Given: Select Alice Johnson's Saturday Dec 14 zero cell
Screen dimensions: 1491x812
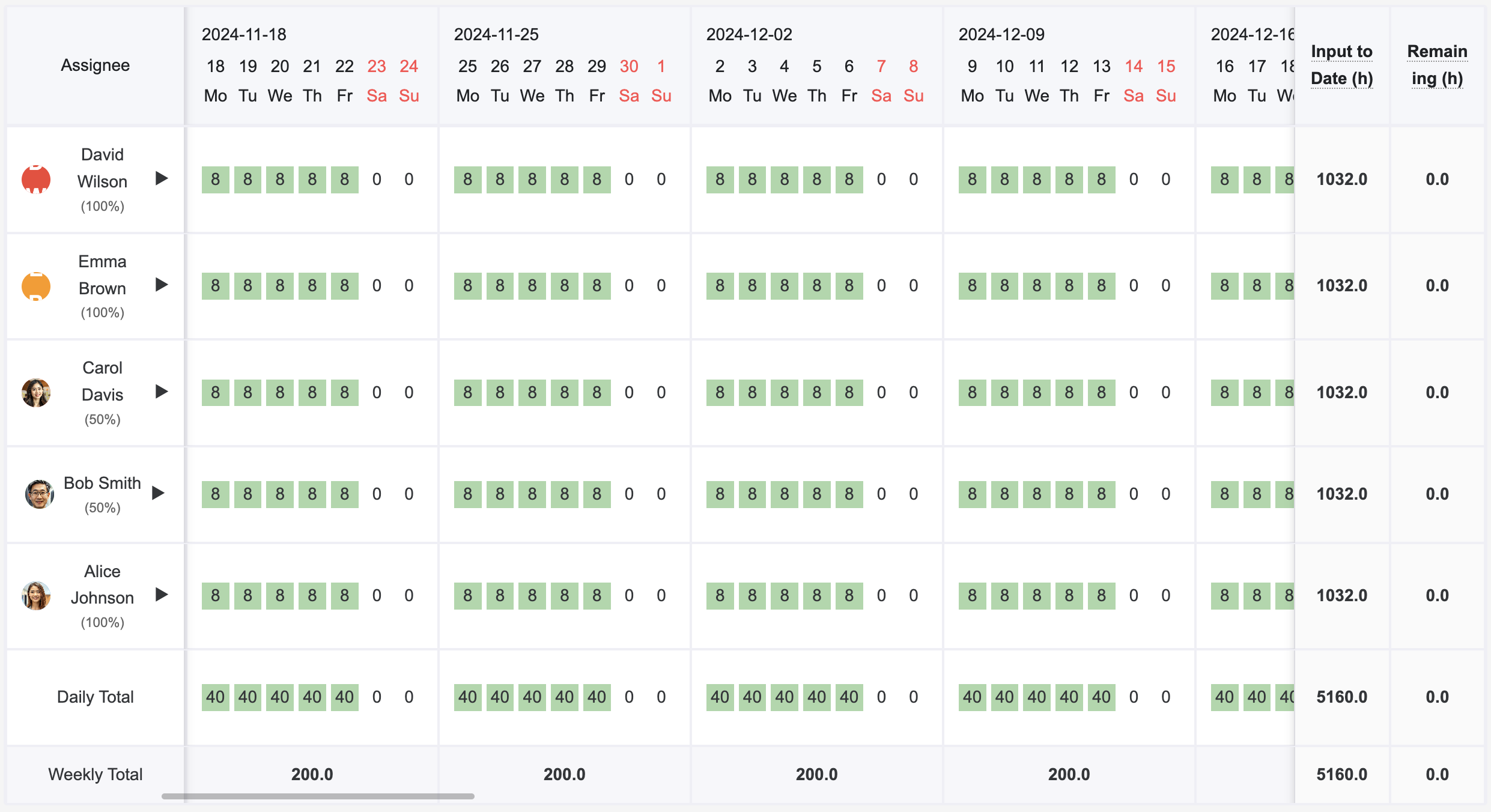Looking at the screenshot, I should click(x=1134, y=595).
